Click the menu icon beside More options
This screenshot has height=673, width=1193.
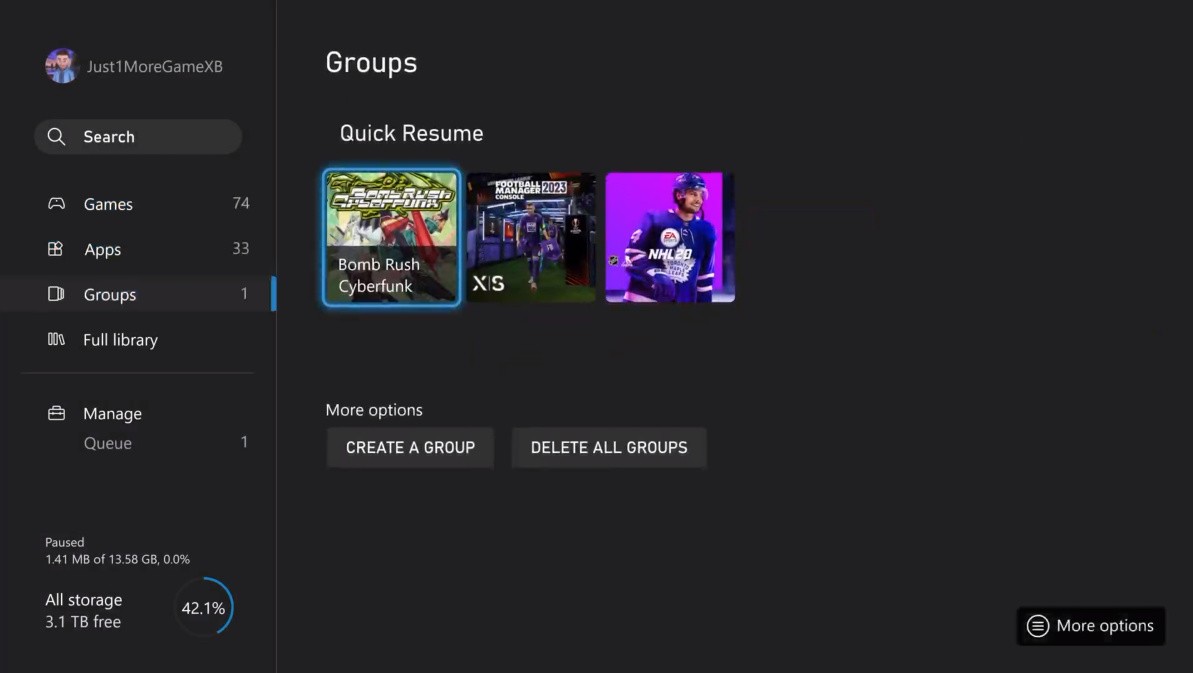coord(1038,626)
